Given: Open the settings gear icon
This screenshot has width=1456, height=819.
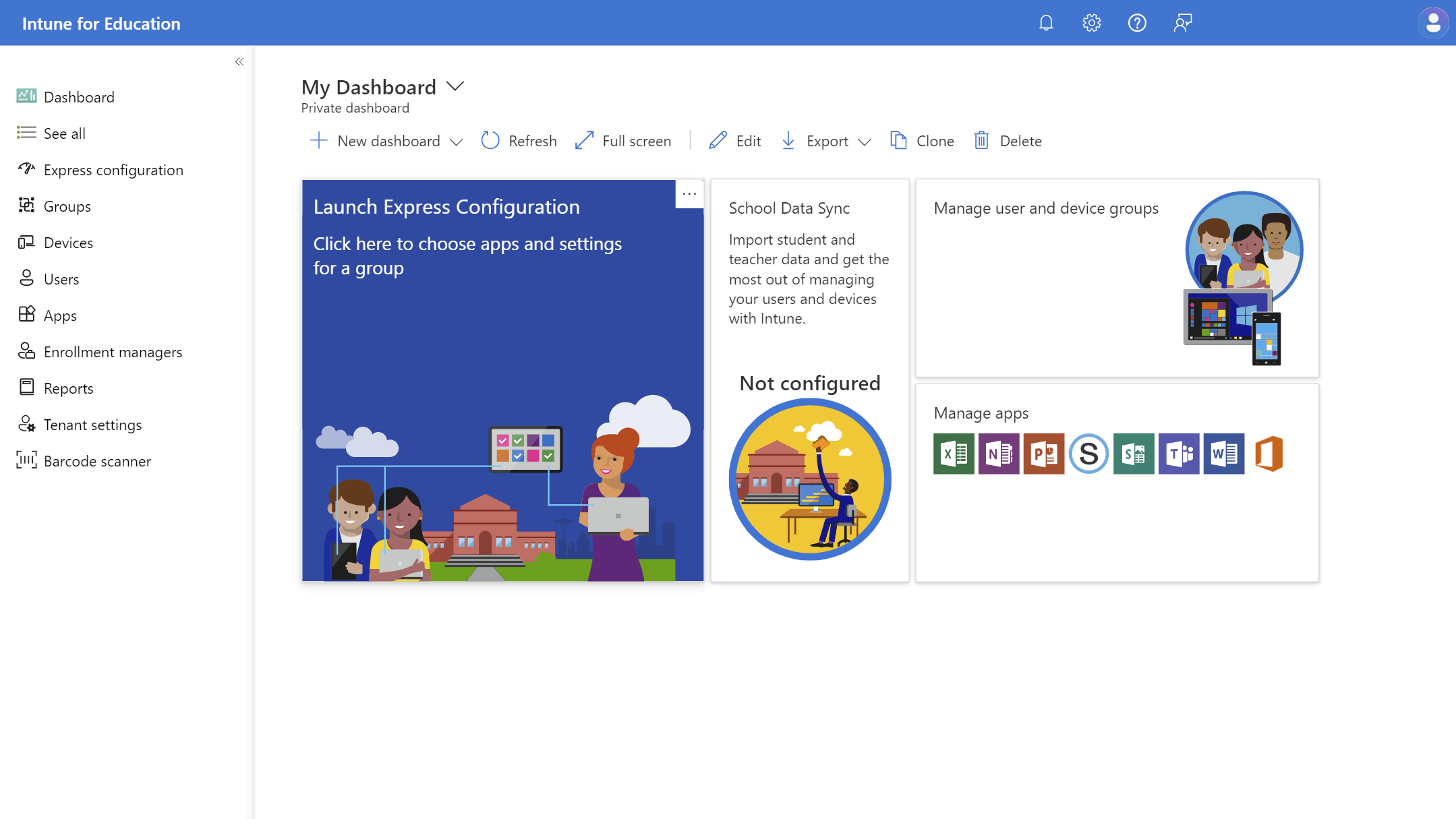Looking at the screenshot, I should coord(1091,23).
